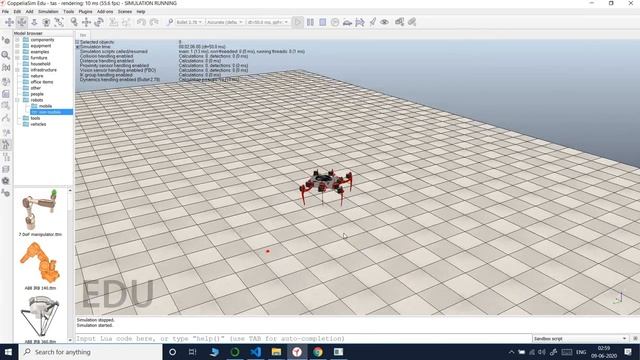
Task: Click the model thumbnails scrollbar up arrow
Action: click(70, 191)
